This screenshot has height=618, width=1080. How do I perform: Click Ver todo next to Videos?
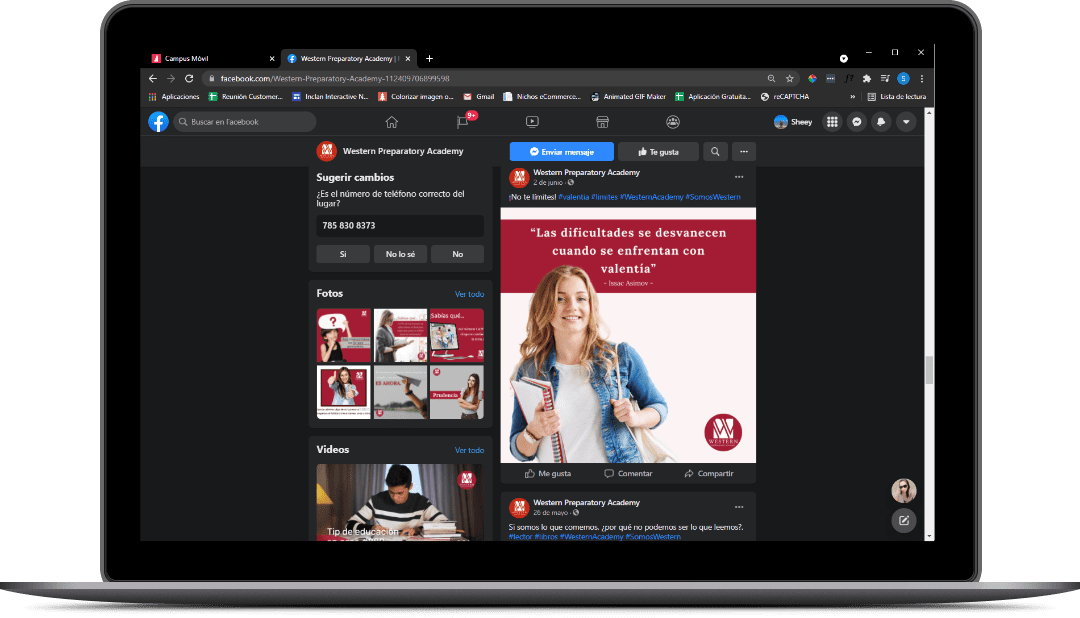pos(469,451)
